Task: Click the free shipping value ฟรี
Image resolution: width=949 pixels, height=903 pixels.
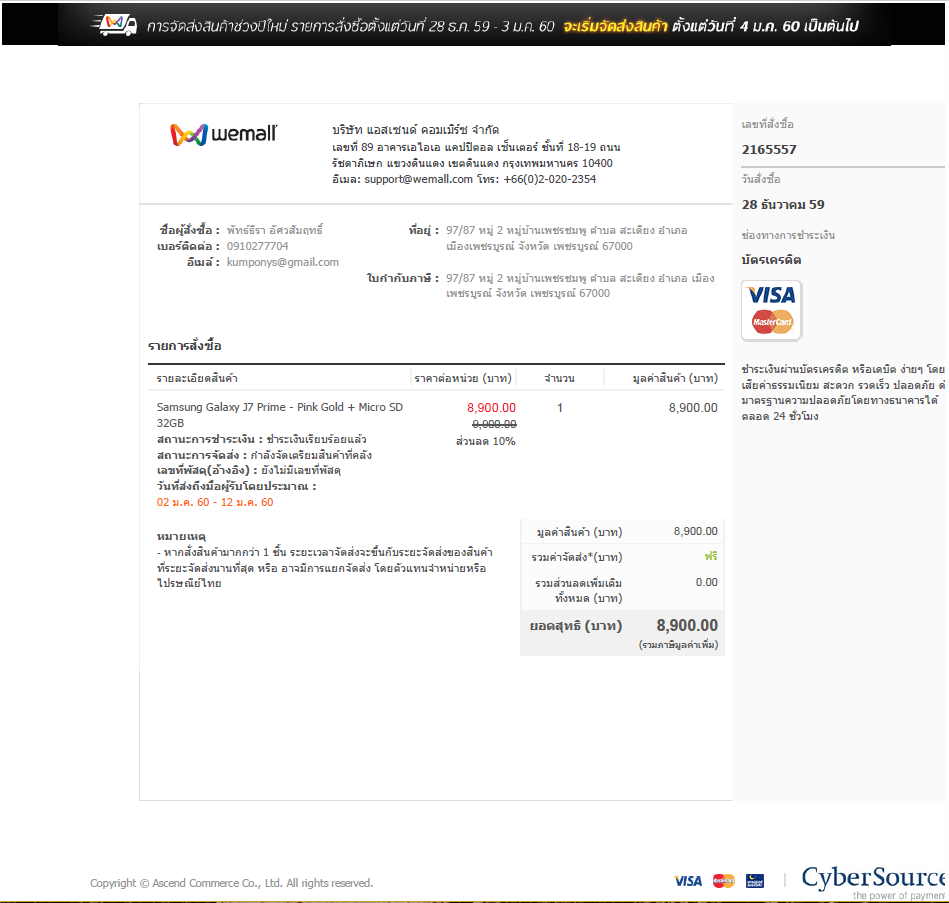Action: [711, 556]
